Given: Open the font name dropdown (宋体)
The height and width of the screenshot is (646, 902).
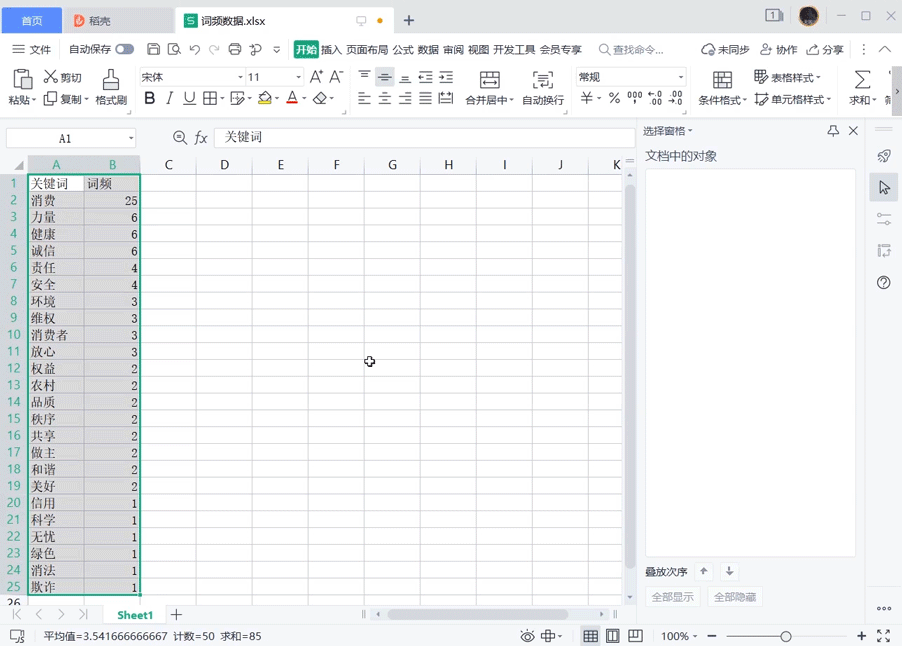Looking at the screenshot, I should (x=240, y=77).
